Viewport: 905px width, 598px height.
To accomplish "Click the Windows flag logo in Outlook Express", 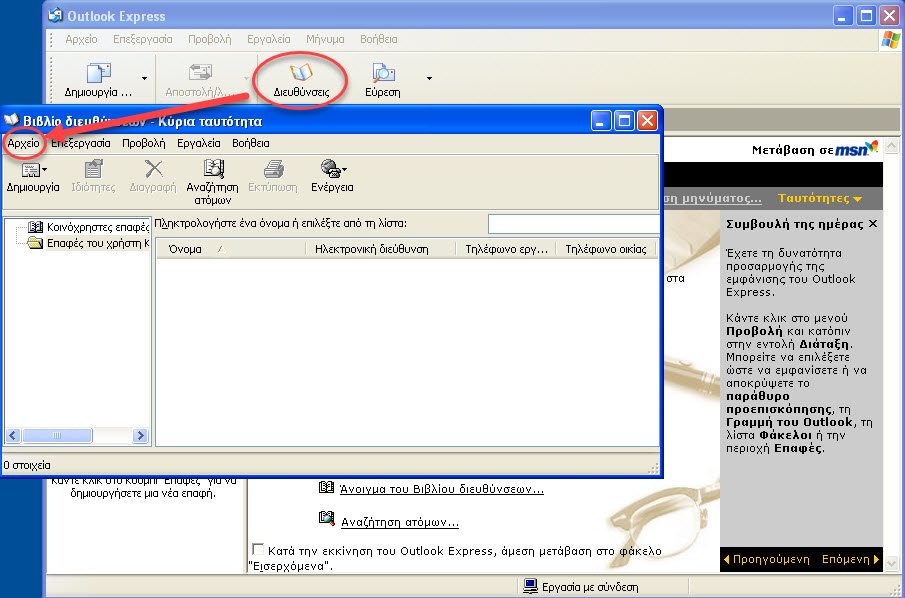I will [x=891, y=40].
